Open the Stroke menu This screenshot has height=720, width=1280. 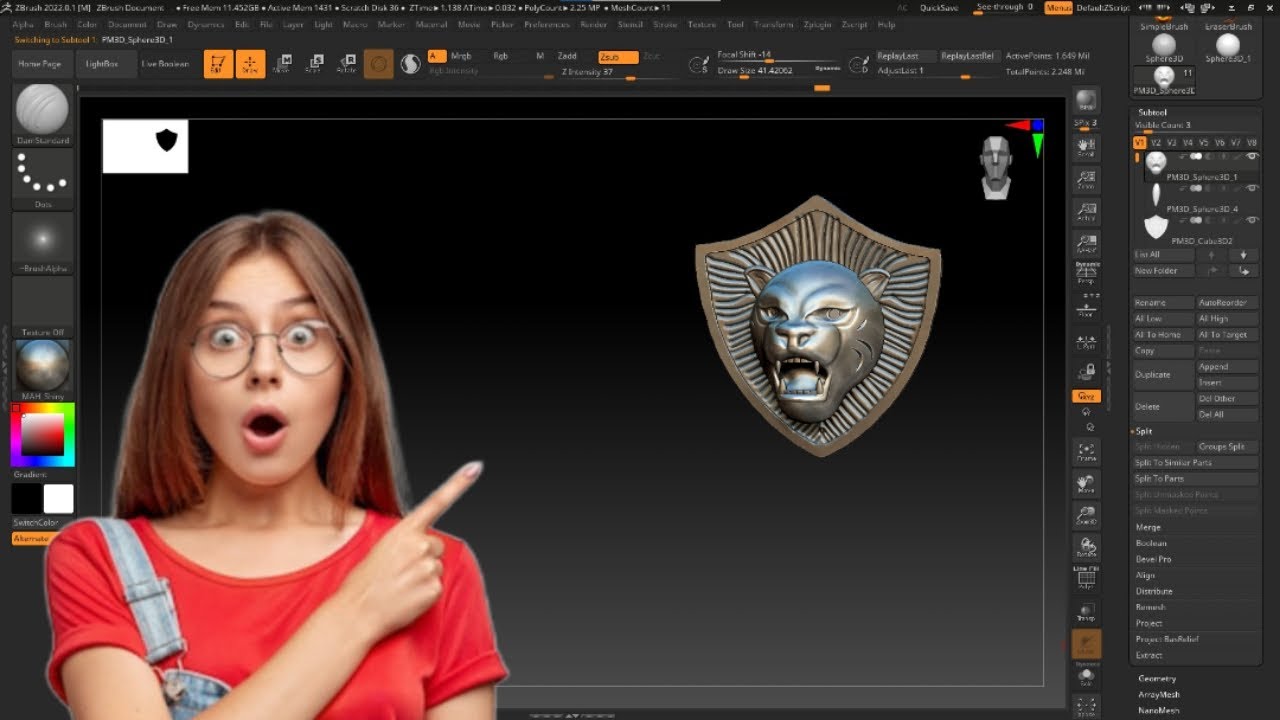[x=665, y=24]
